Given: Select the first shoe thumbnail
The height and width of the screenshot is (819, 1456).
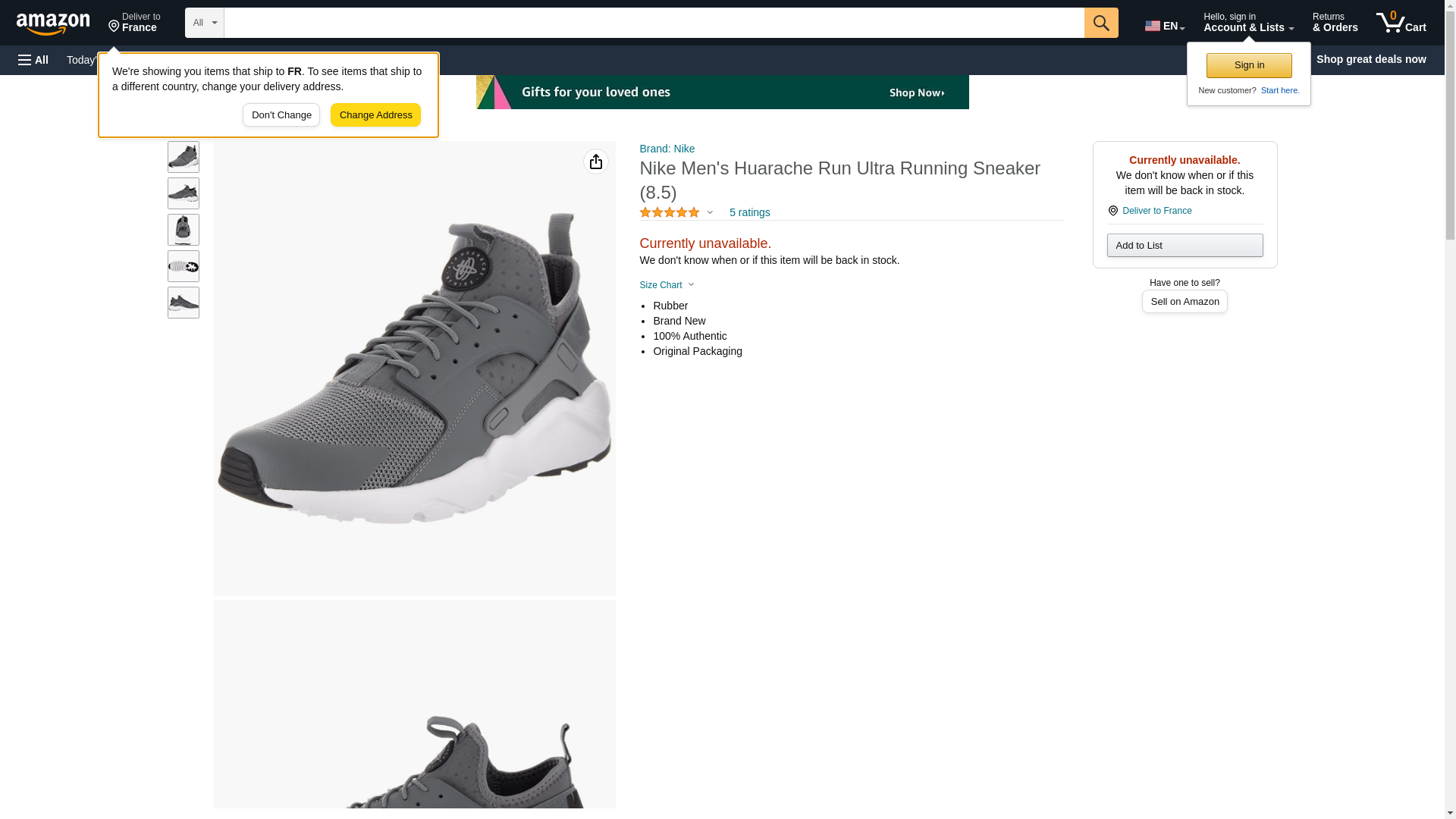Looking at the screenshot, I should tap(184, 157).
